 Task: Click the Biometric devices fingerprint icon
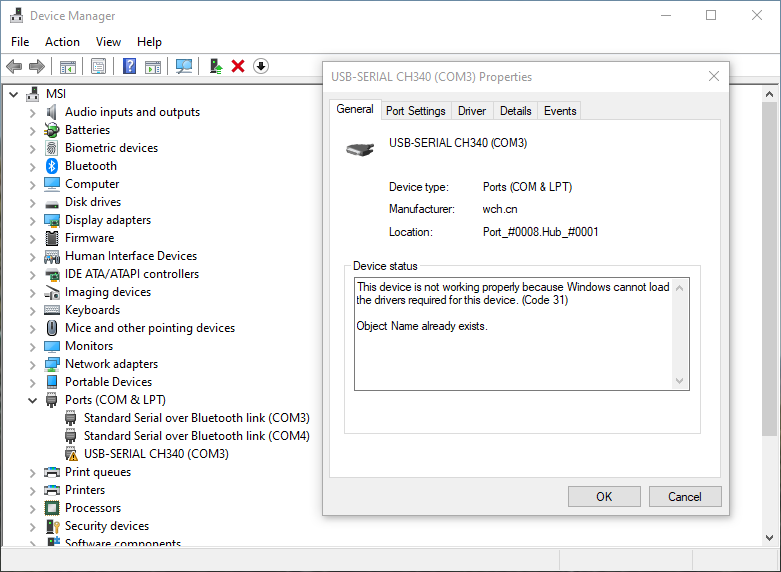point(52,148)
